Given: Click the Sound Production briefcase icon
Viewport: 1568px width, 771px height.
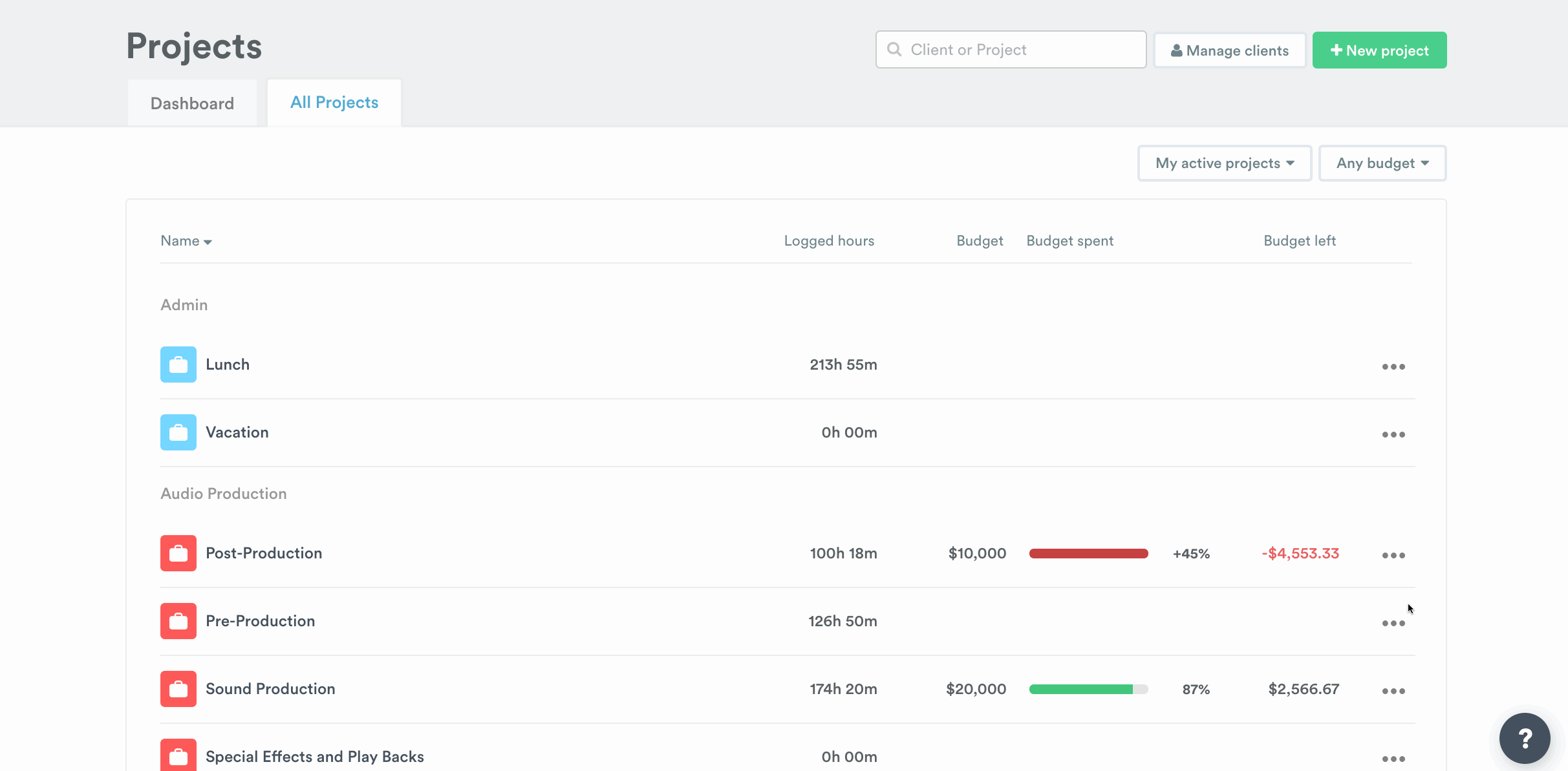Looking at the screenshot, I should 178,688.
